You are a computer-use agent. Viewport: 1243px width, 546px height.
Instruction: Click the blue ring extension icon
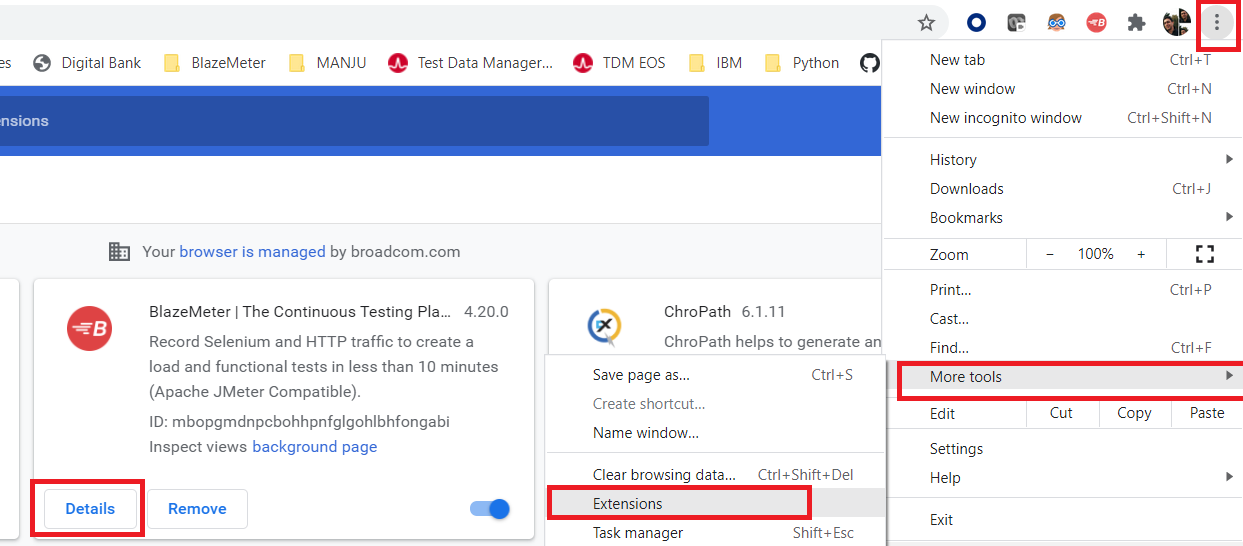click(977, 22)
